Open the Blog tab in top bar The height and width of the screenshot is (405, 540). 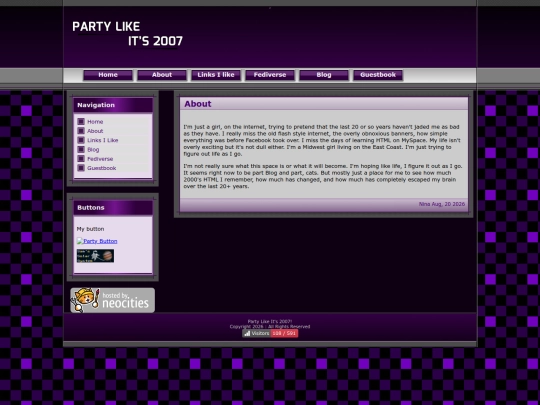(x=324, y=75)
